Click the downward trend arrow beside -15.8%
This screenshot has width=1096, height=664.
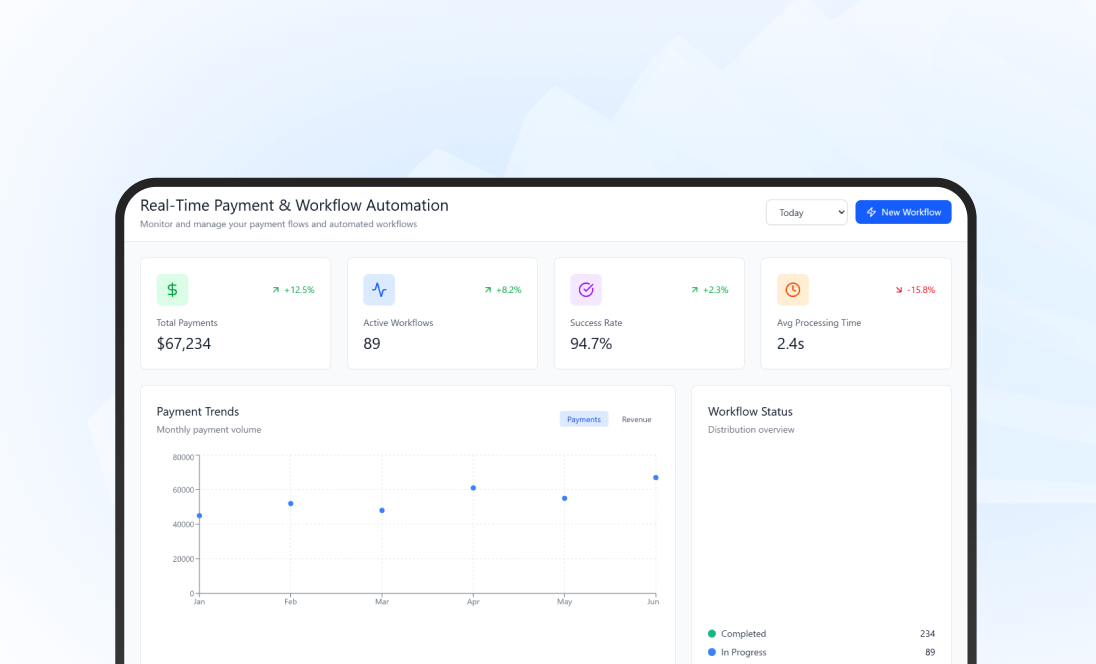[x=898, y=289]
